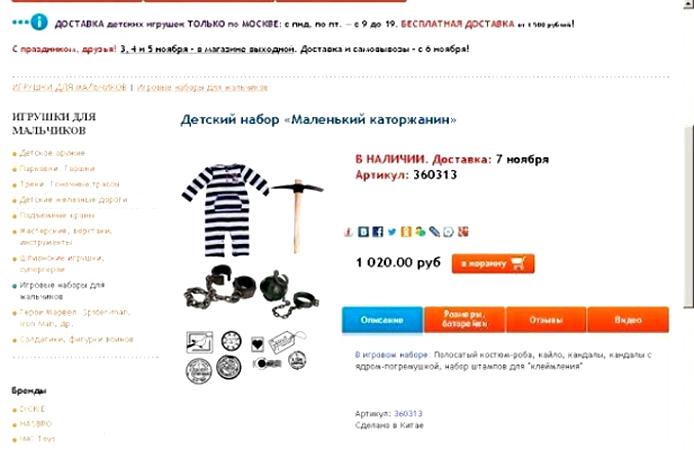Viewport: 694px width, 450px height.
Task: Select Детское оружие category in sidebar
Action: (52, 153)
